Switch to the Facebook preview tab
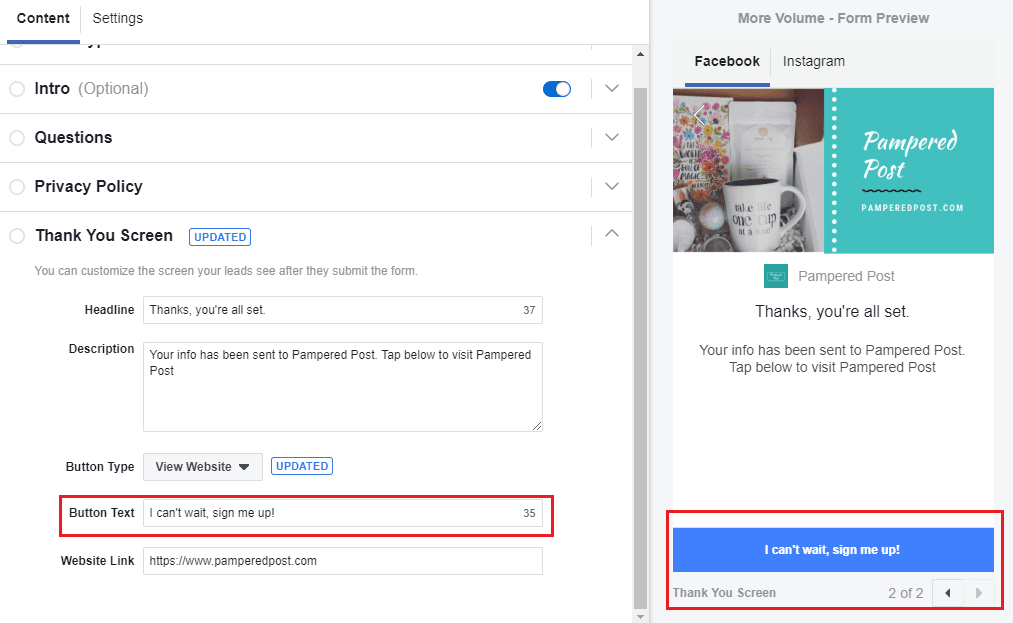1013x623 pixels. coord(725,61)
